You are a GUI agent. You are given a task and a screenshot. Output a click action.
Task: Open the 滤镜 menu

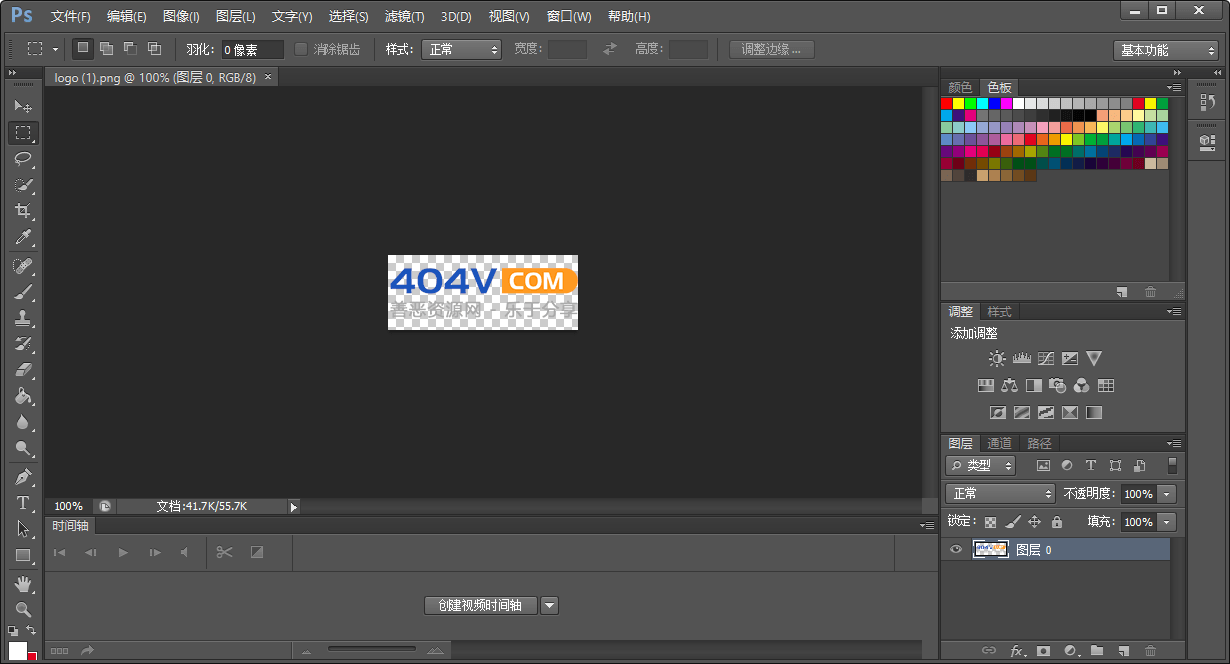pos(404,16)
